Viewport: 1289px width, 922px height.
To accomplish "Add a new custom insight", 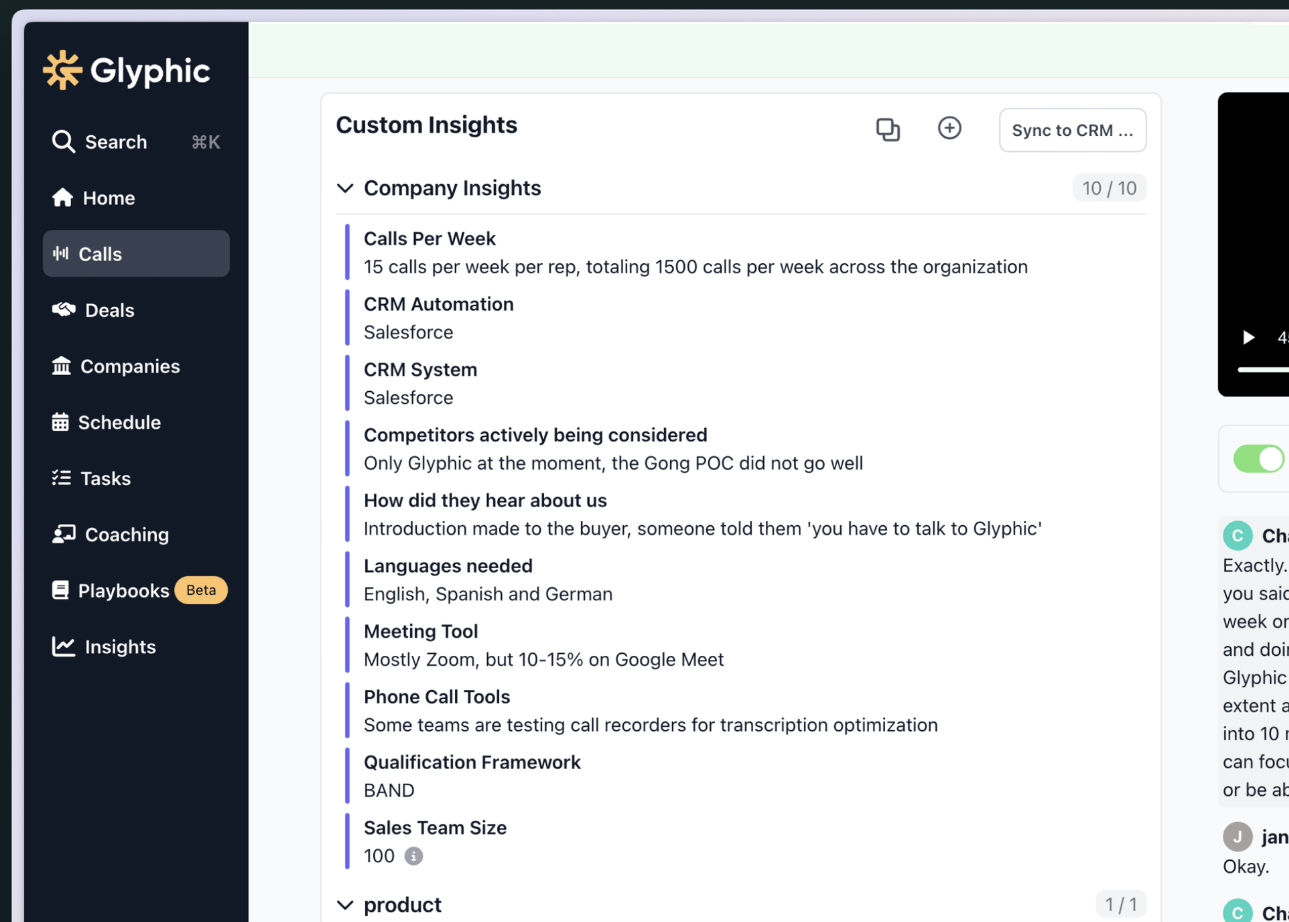I will click(x=949, y=128).
